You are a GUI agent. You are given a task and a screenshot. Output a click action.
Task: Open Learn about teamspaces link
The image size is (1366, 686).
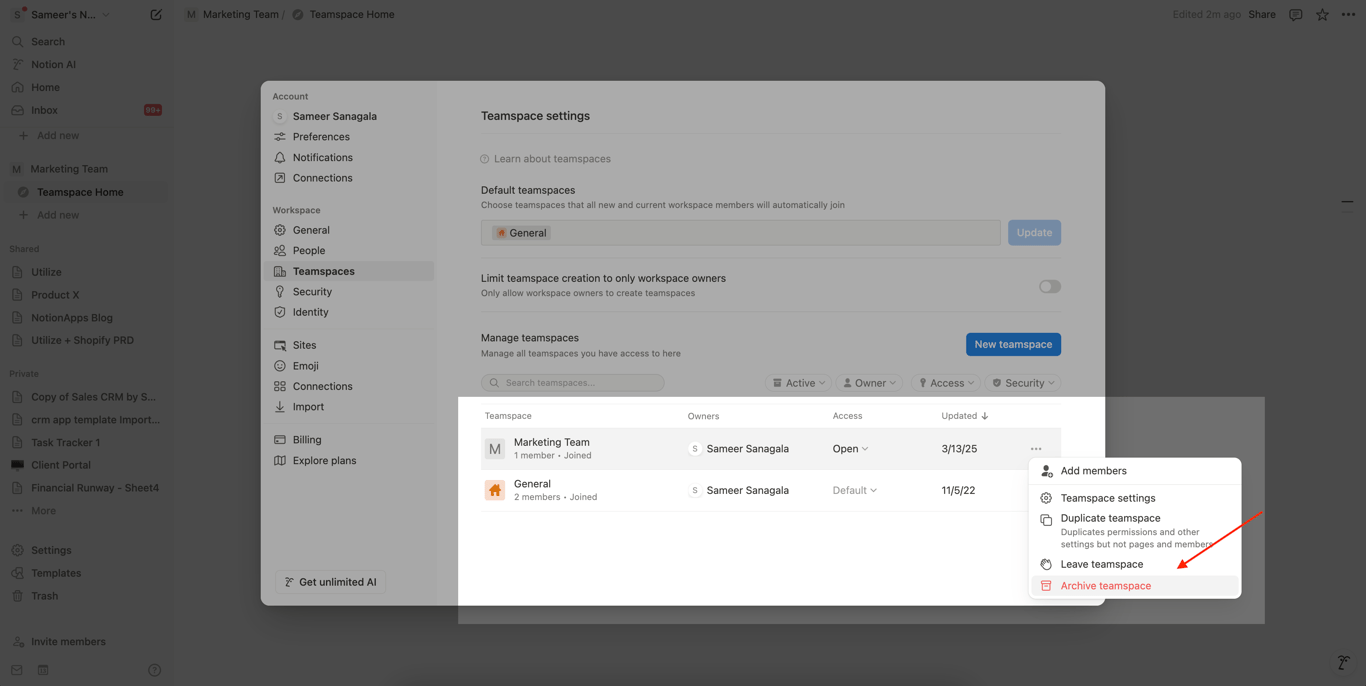[551, 159]
